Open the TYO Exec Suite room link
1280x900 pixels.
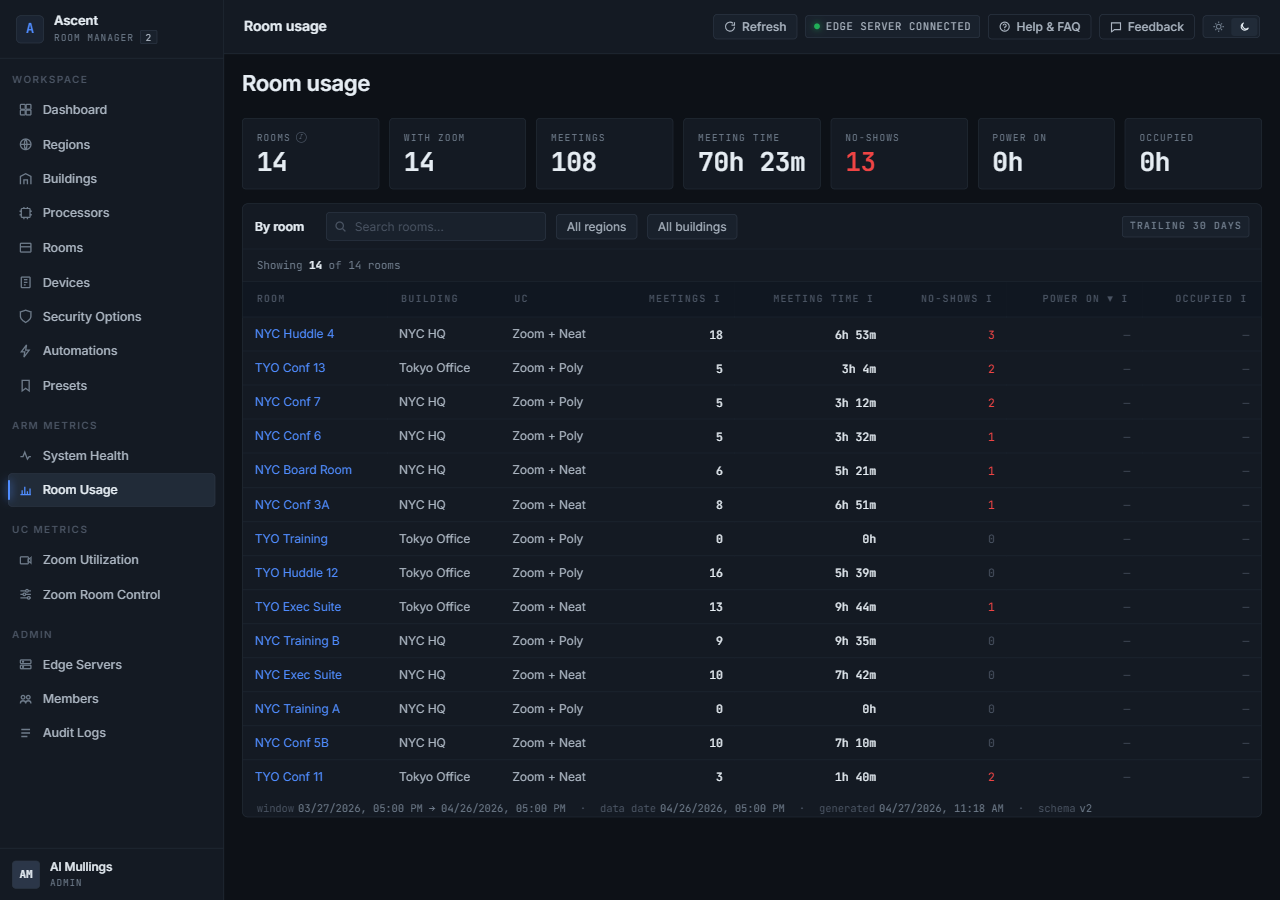click(298, 607)
